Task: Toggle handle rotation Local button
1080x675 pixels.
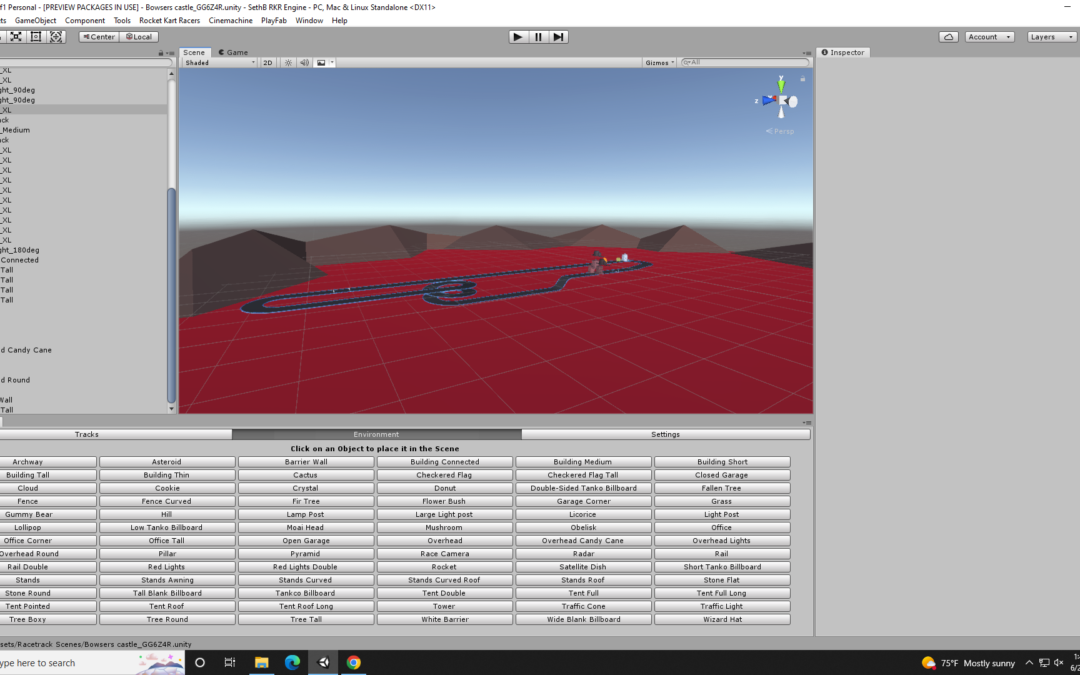Action: (139, 37)
